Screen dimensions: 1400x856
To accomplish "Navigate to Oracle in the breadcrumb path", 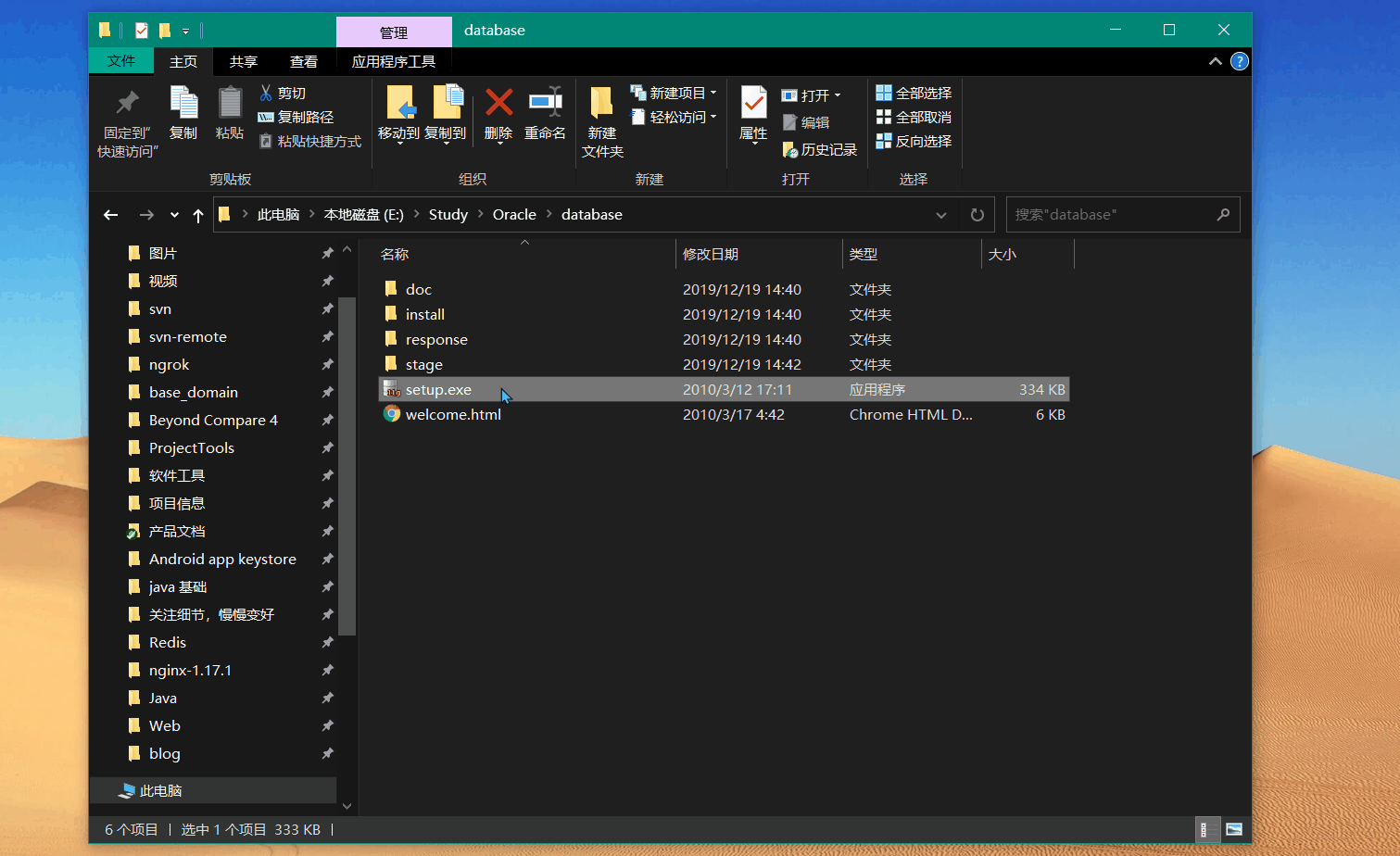I will tap(514, 214).
